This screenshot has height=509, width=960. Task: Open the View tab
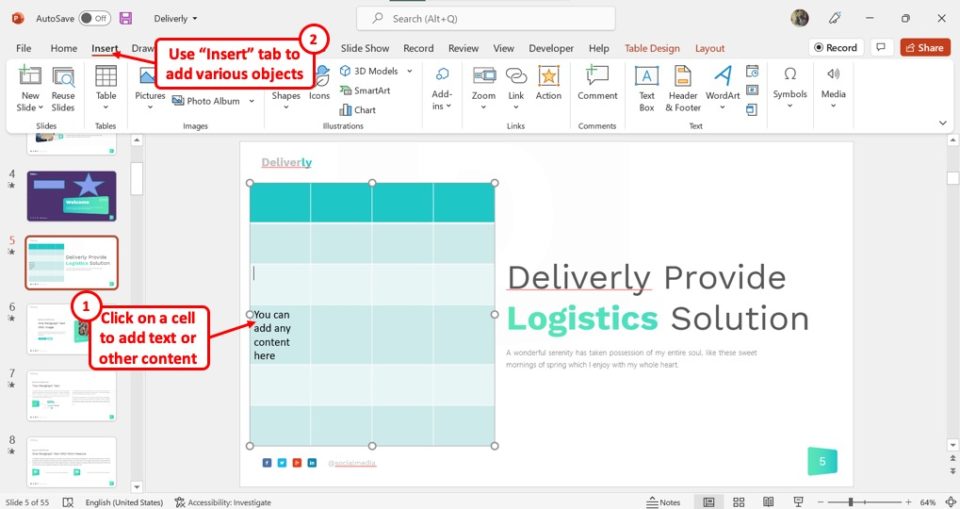[504, 48]
